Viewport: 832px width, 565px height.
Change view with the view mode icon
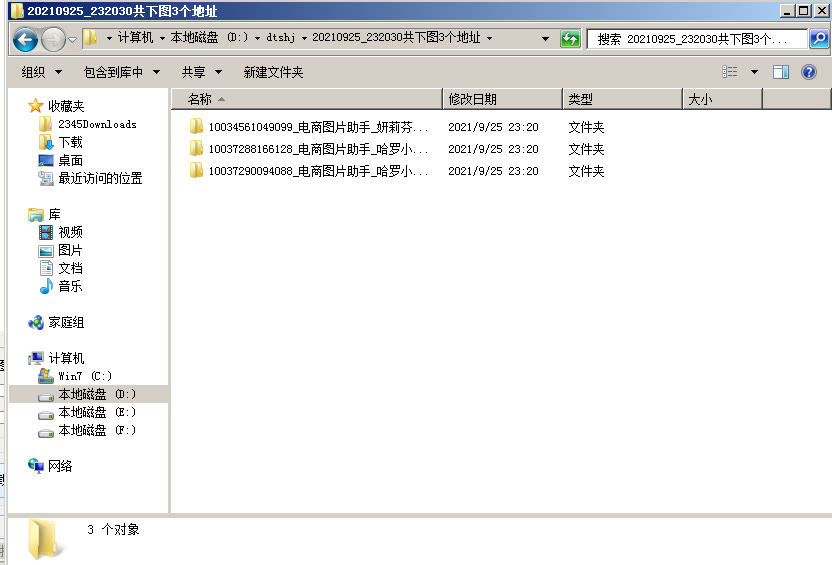(x=730, y=72)
